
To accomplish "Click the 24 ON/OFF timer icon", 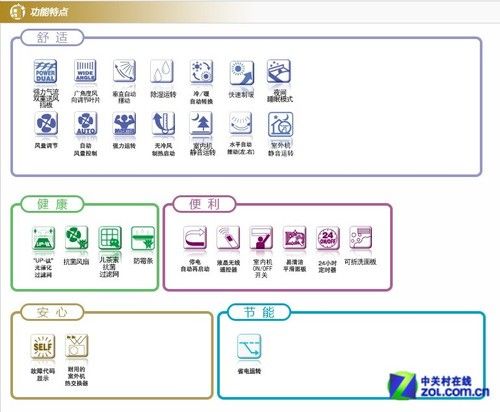I will click(328, 238).
